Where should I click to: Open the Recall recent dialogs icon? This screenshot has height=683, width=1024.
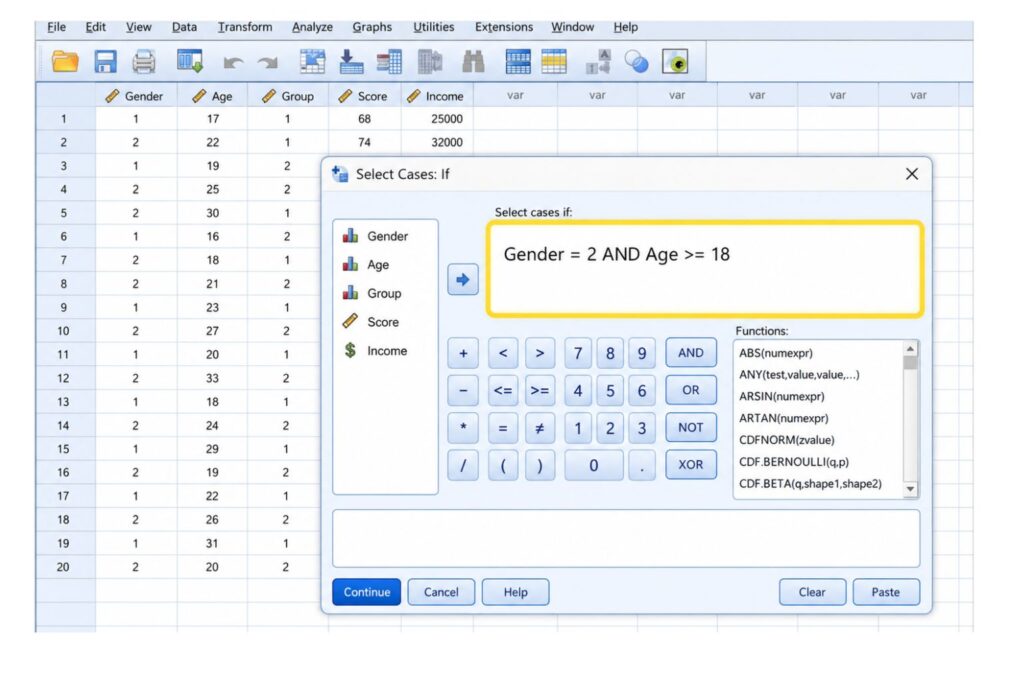pyautogui.click(x=190, y=62)
